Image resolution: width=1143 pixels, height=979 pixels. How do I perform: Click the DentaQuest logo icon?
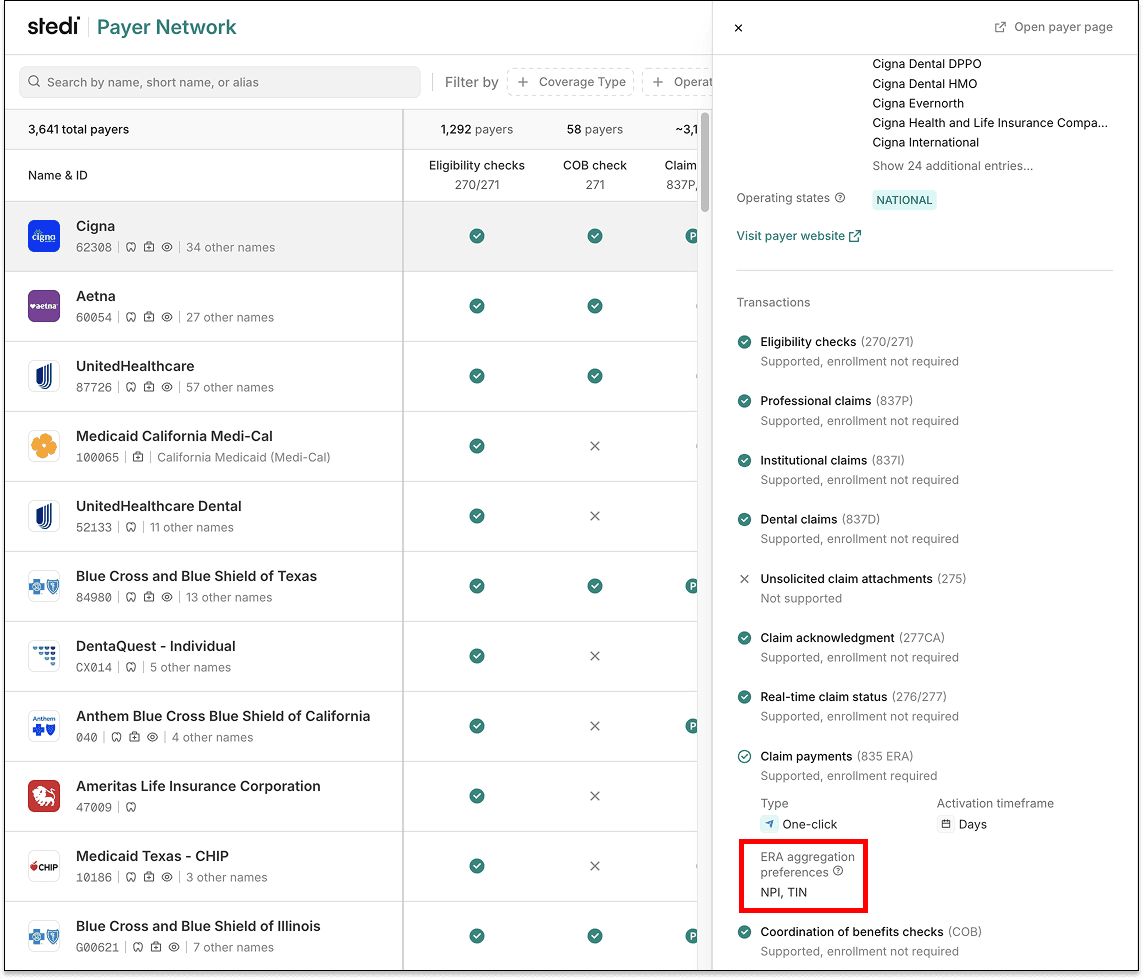pos(44,656)
